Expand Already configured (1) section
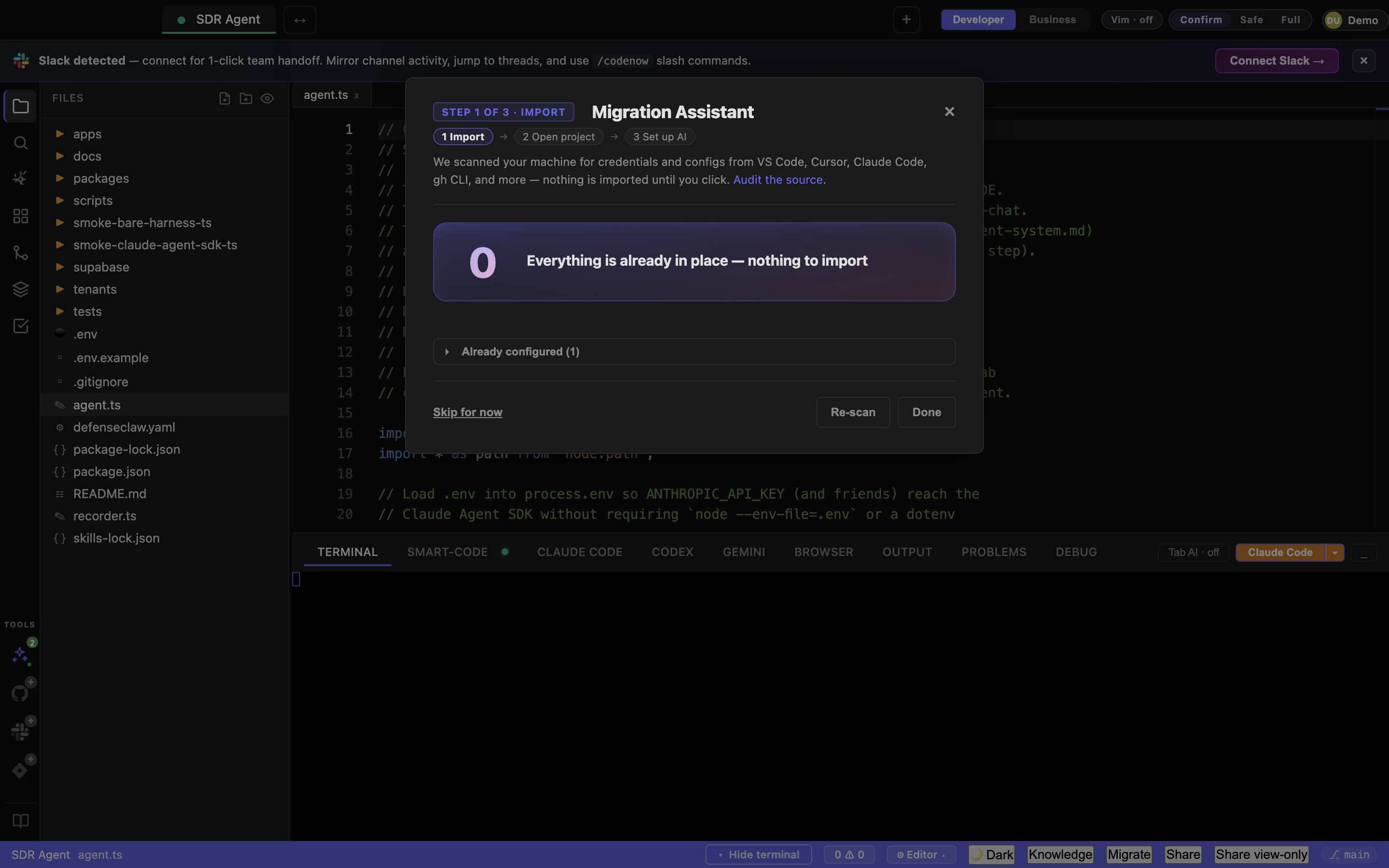This screenshot has width=1389, height=868. point(694,352)
